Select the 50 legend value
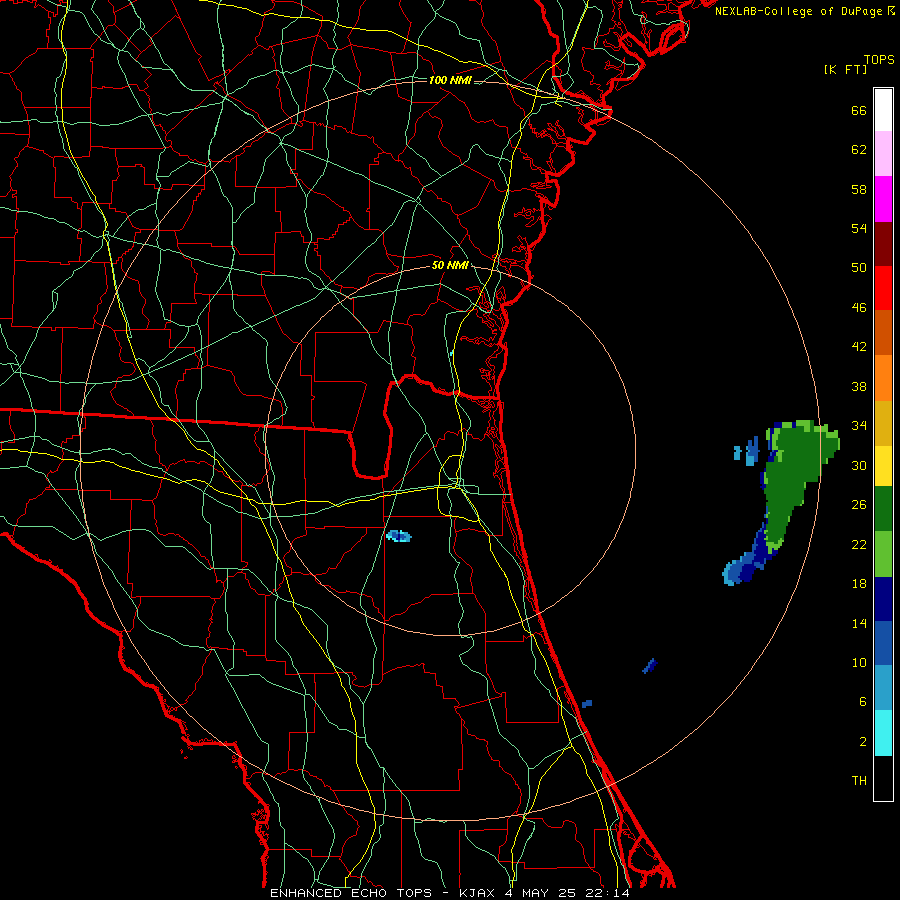Screen dimensions: 900x900 pos(859,267)
